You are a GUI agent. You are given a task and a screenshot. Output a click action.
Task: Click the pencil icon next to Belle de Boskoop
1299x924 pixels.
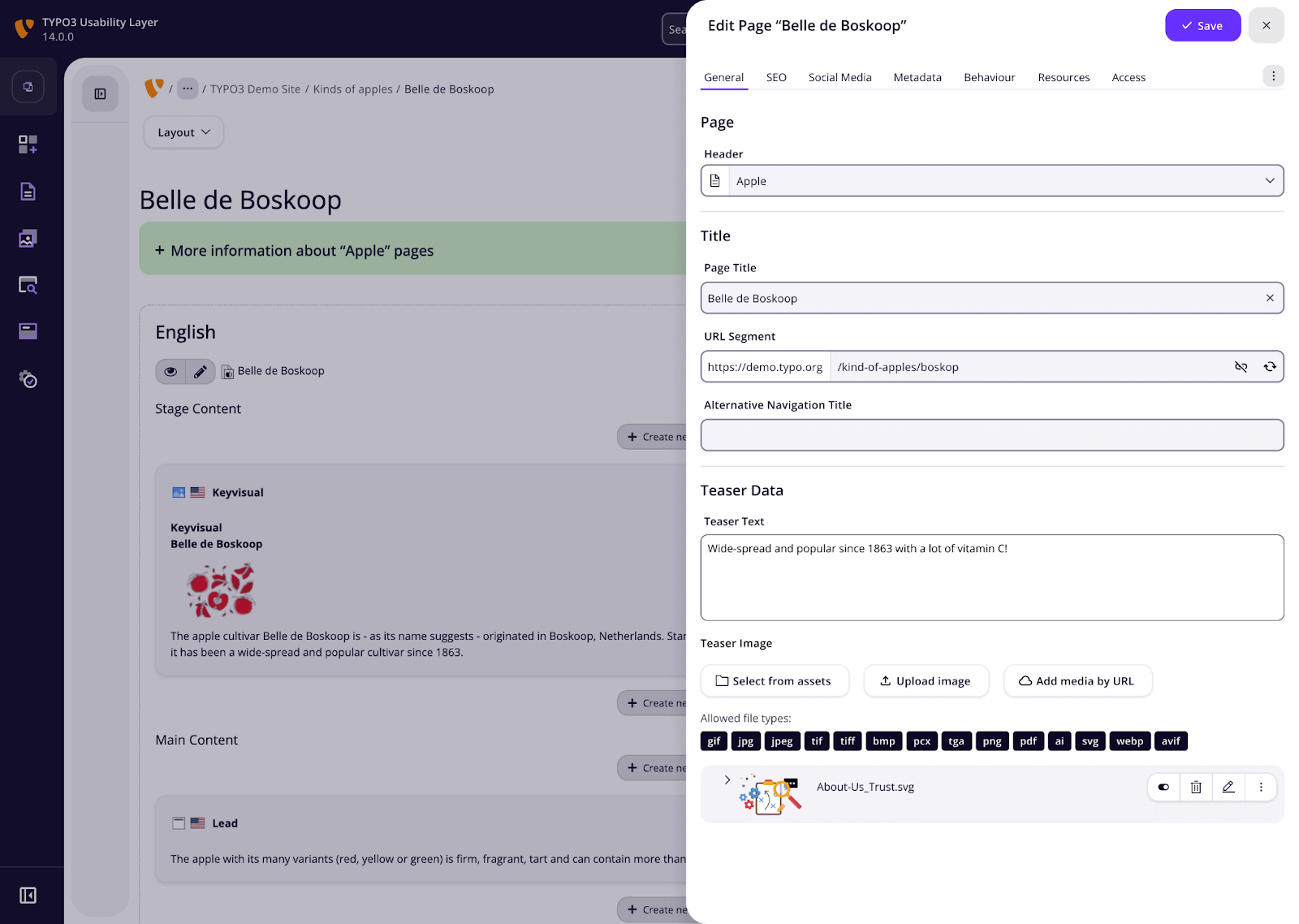point(201,371)
